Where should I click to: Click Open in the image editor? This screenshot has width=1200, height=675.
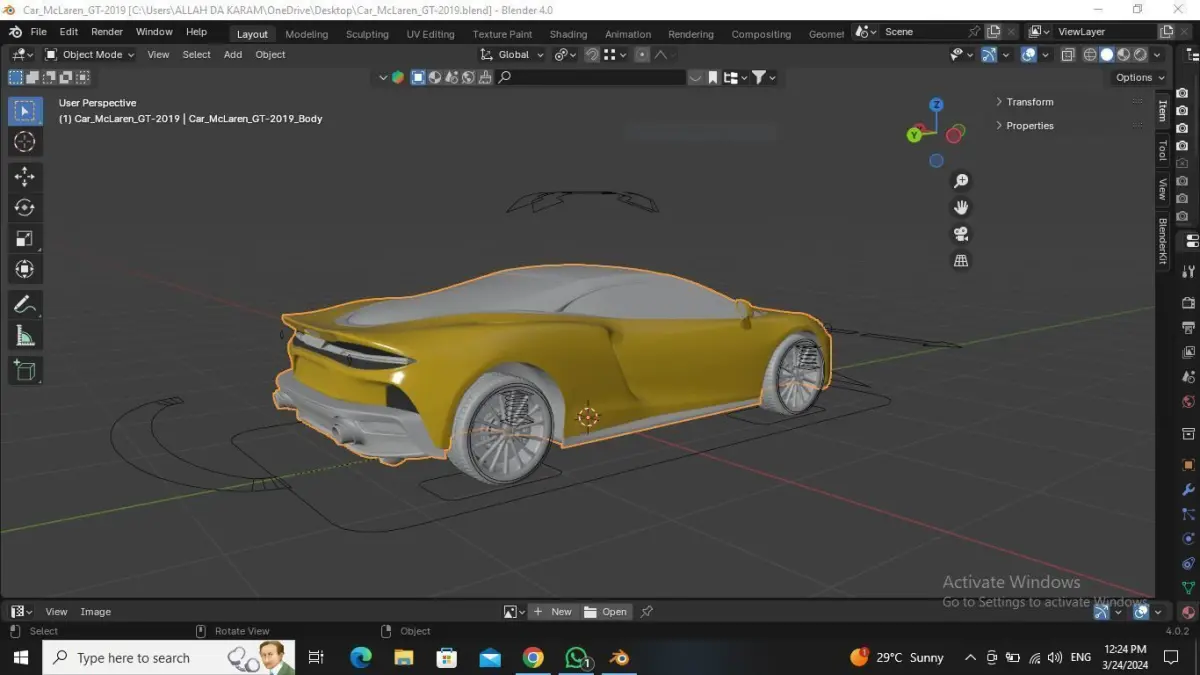606,612
